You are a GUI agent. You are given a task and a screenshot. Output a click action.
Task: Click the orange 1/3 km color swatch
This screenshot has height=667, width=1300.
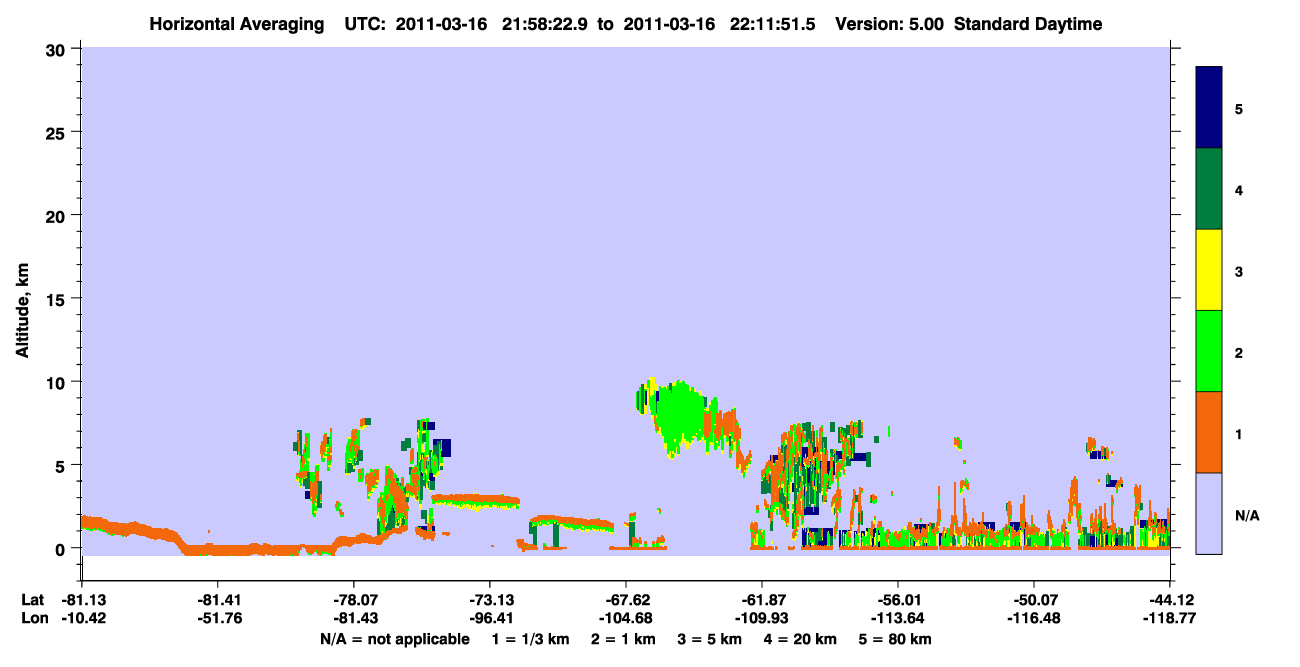[1209, 432]
